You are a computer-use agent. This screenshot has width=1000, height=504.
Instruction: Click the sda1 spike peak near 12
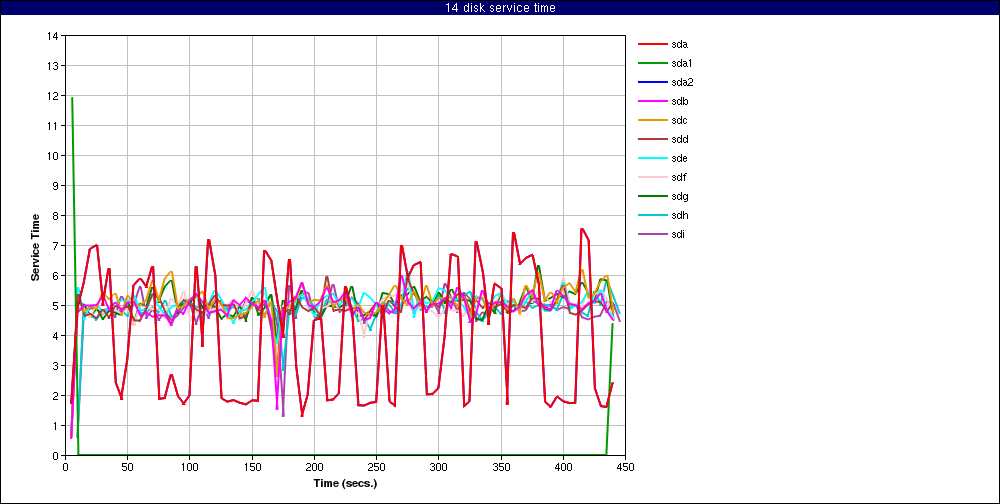point(71,98)
